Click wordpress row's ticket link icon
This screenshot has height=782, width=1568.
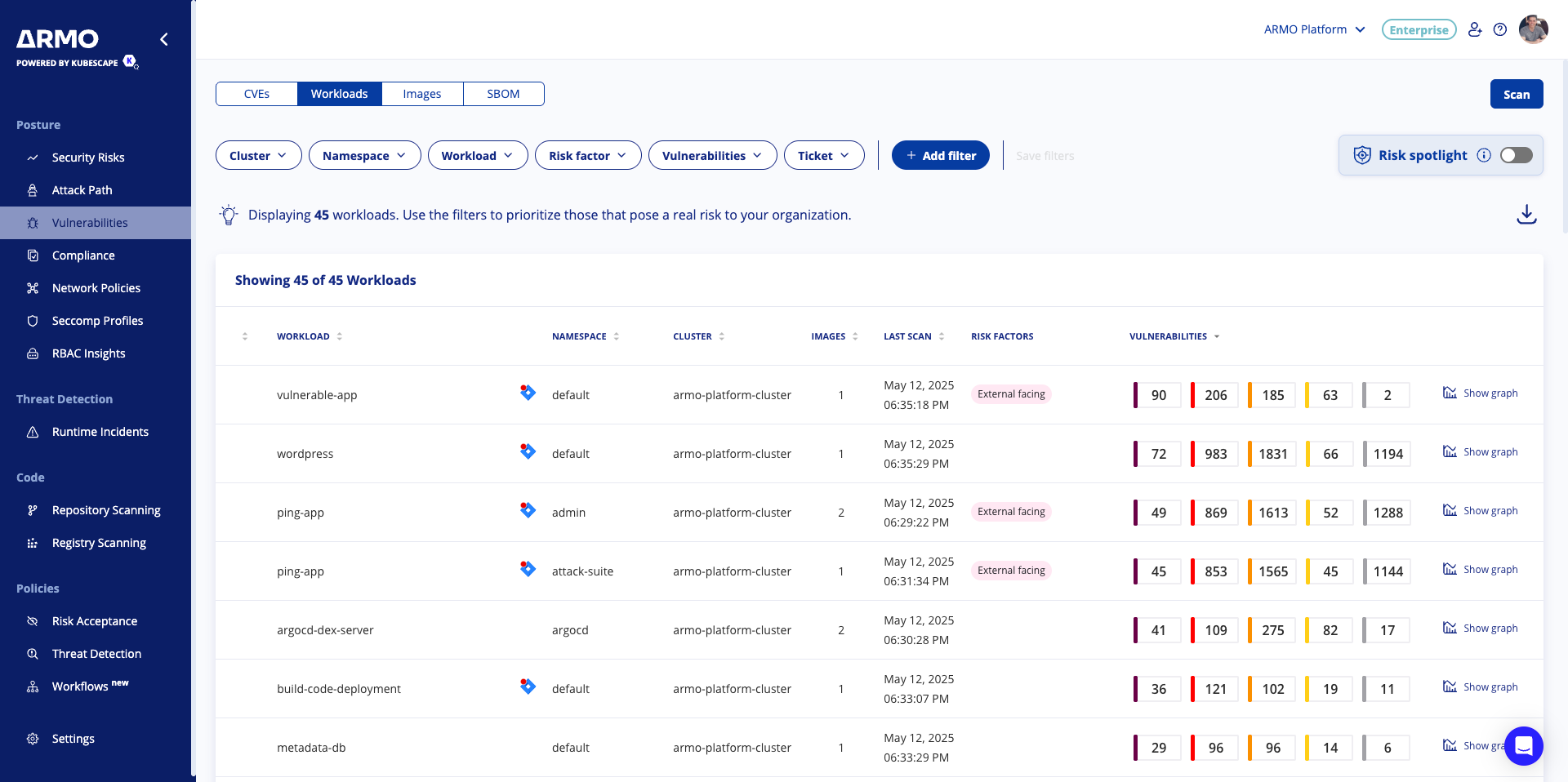(x=528, y=451)
